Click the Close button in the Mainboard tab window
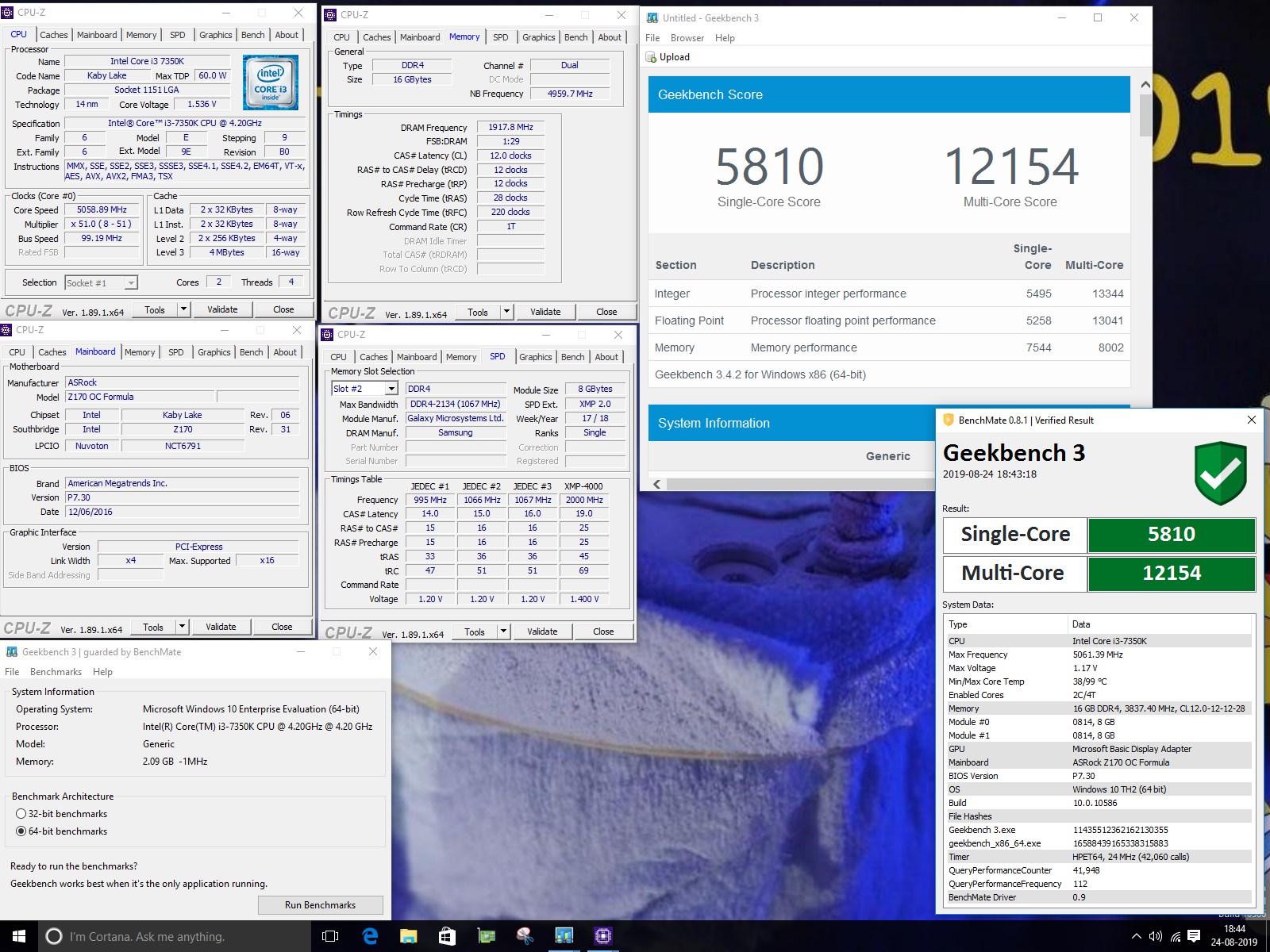 [282, 627]
